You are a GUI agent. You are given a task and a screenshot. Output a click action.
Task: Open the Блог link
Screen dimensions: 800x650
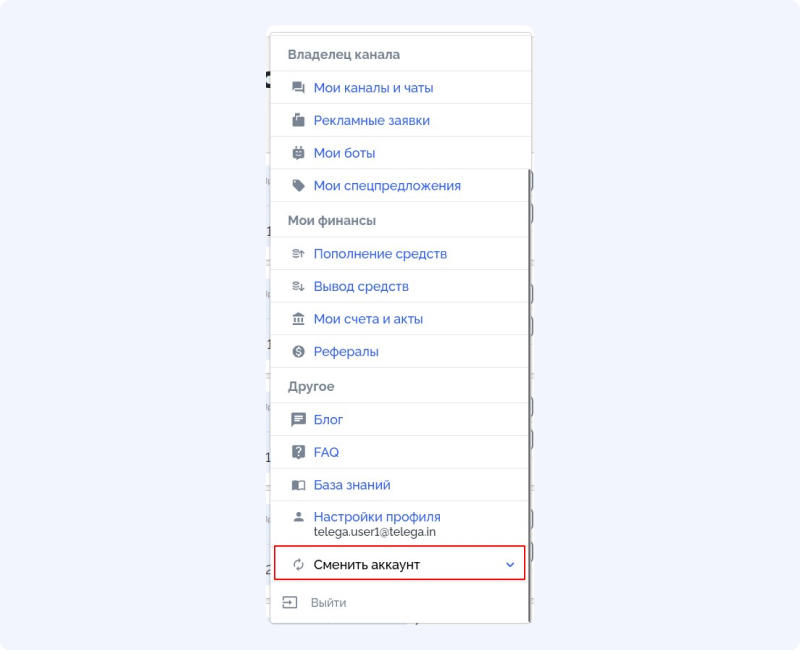[328, 419]
